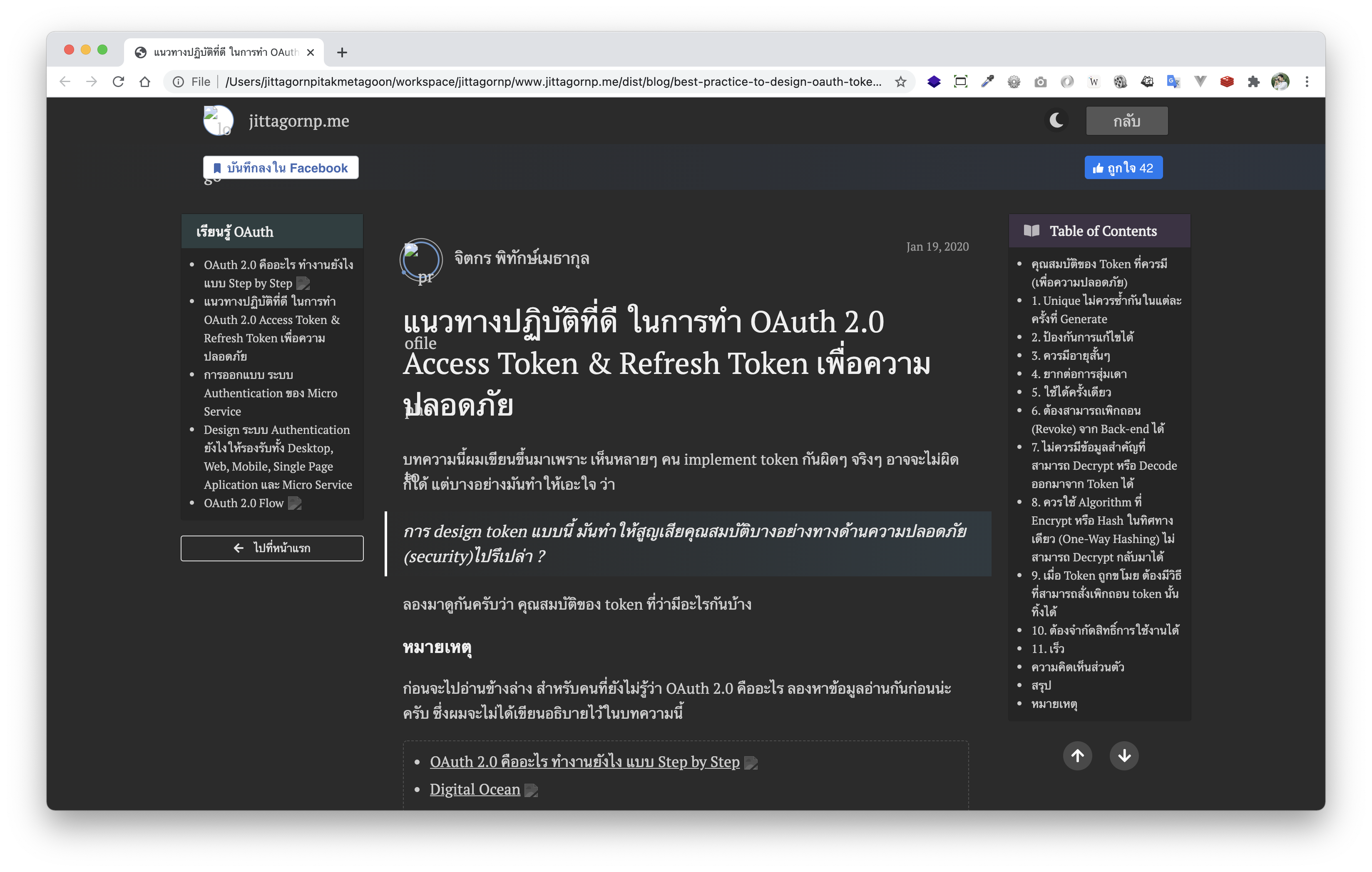The width and height of the screenshot is (1372, 872).
Task: Open the OAuth 2.0 Flow sidebar link
Action: click(x=243, y=503)
